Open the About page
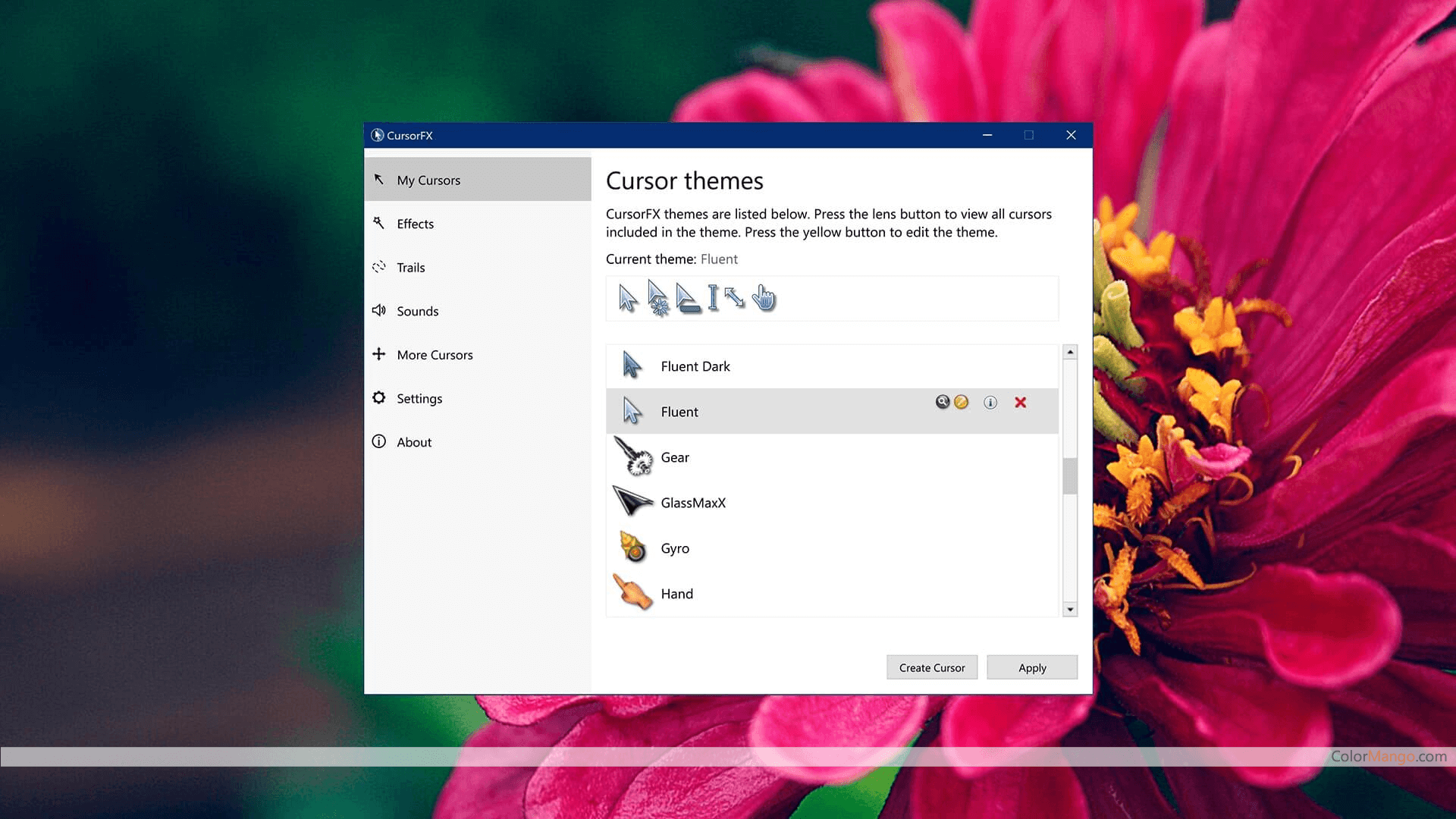 pos(478,441)
